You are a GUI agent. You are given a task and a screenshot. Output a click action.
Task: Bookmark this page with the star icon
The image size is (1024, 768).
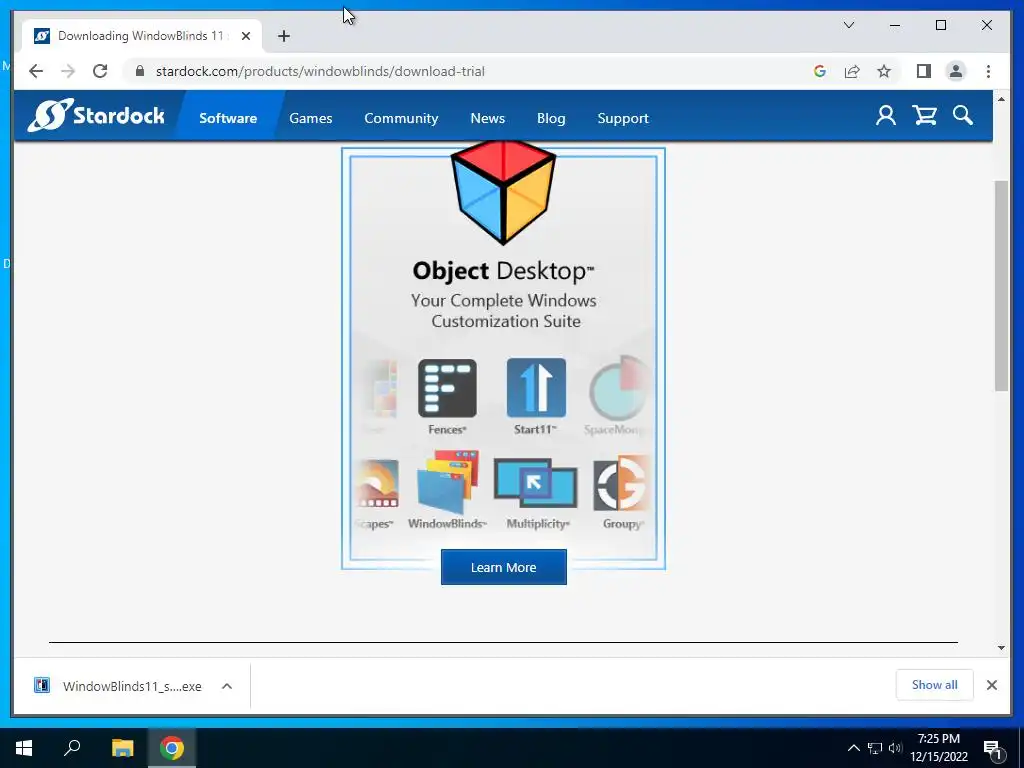pyautogui.click(x=884, y=71)
